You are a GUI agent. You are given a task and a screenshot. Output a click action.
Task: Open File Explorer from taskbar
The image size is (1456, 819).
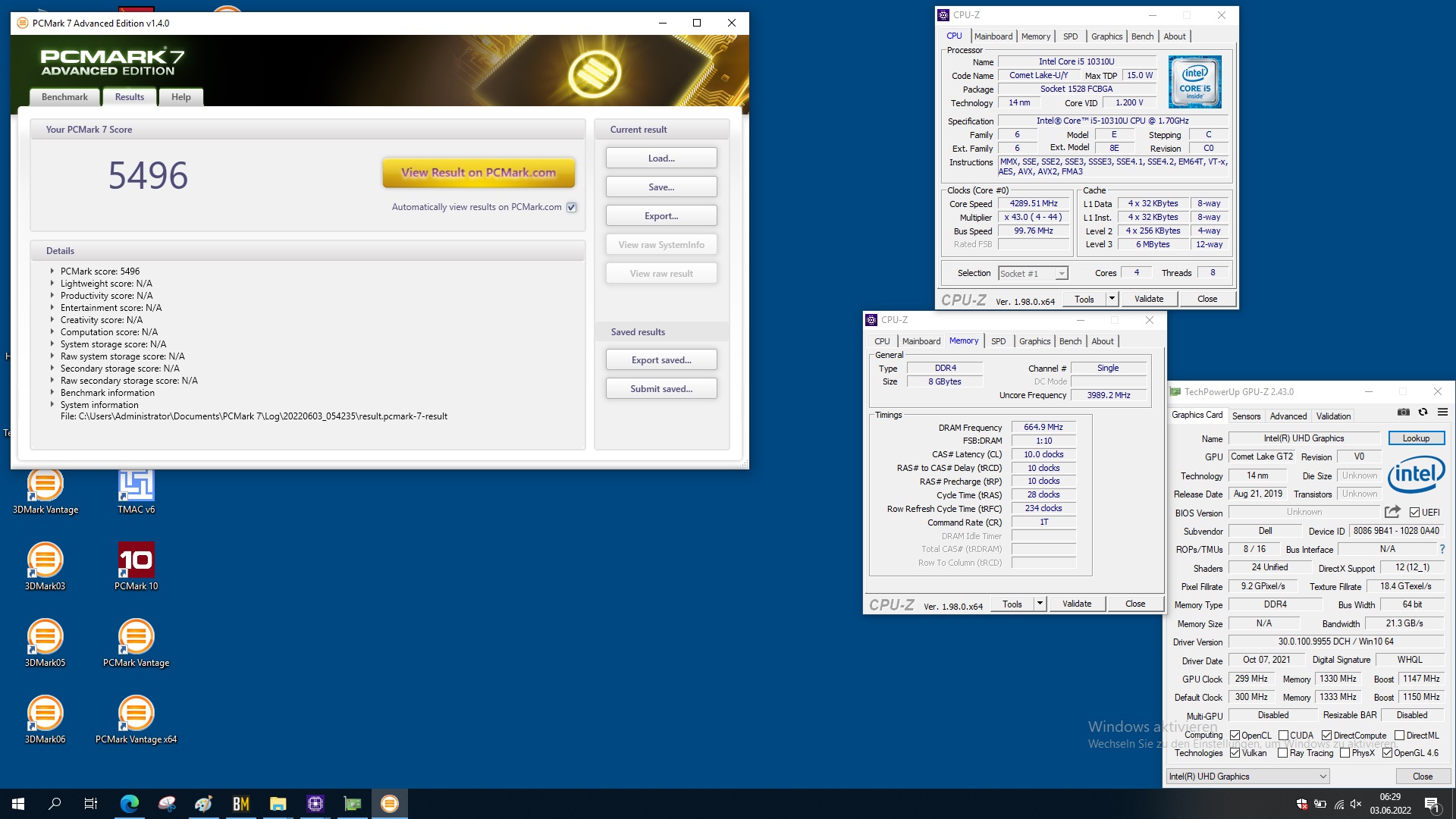tap(278, 804)
